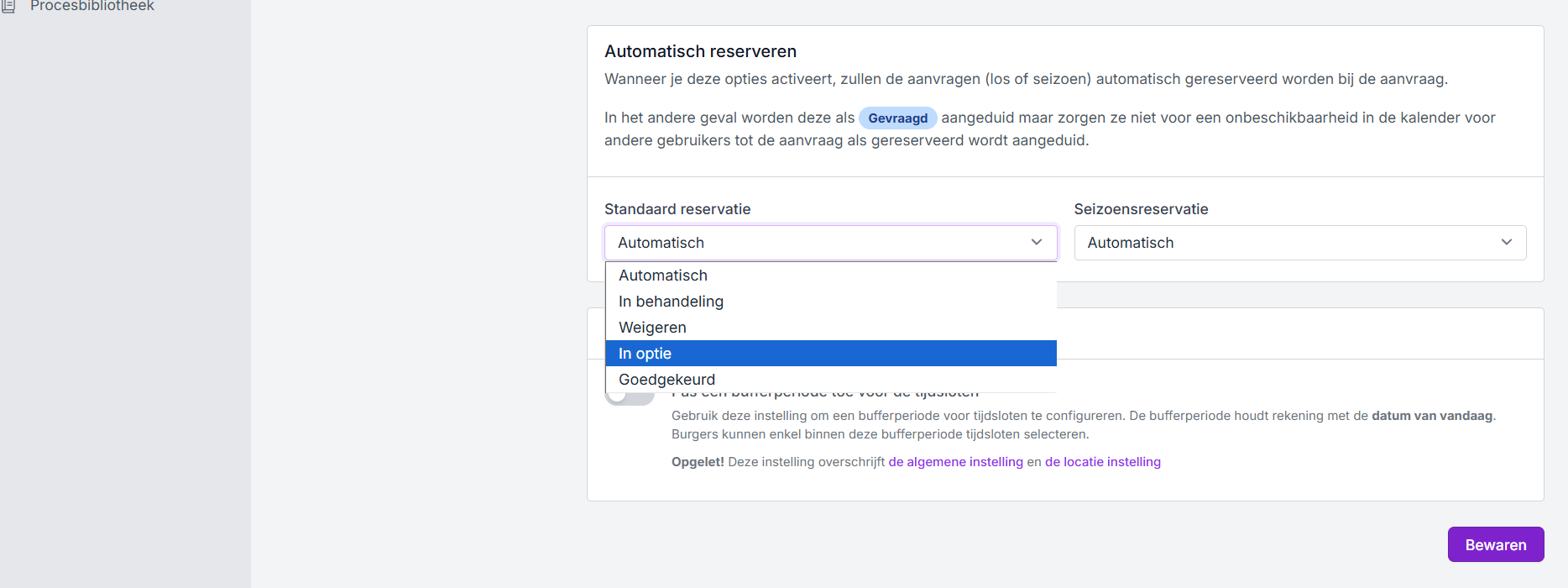Viewport: 1568px width, 588px height.
Task: Choose Goedgekeurd from the list
Action: tap(666, 380)
